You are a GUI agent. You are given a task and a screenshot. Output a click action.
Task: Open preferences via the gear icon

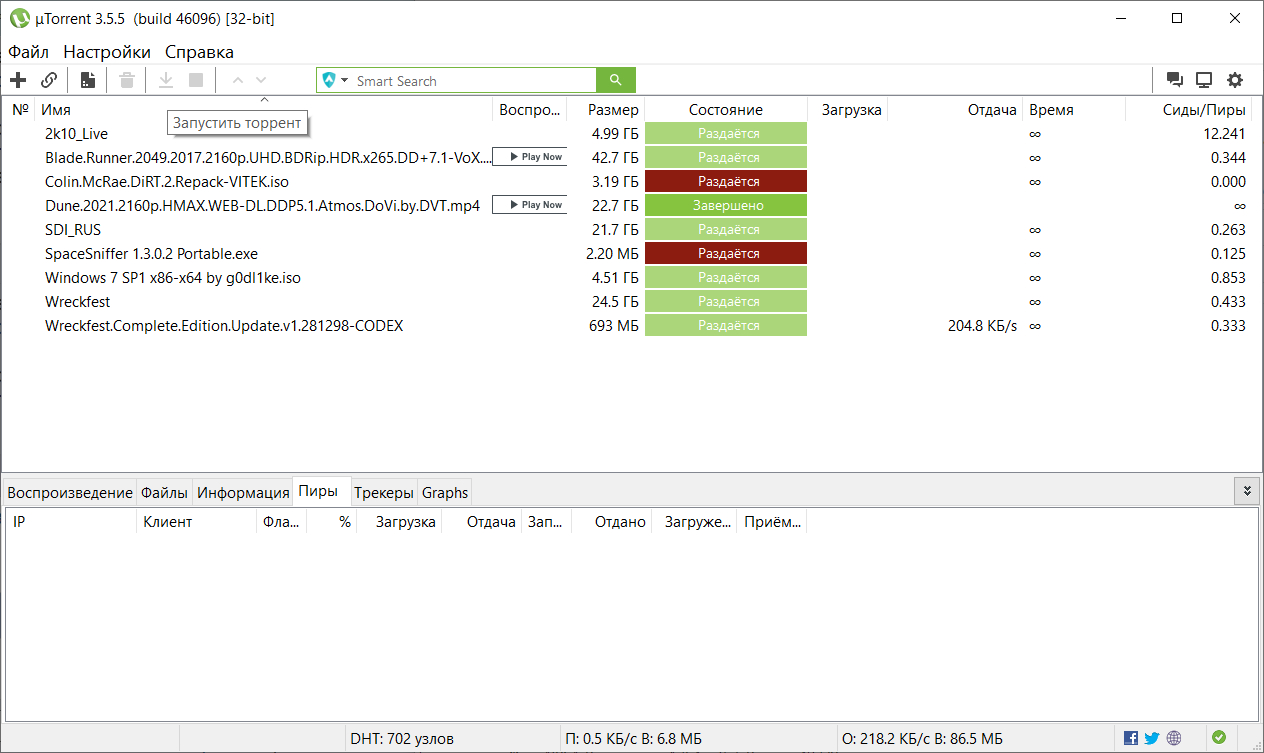[1235, 80]
